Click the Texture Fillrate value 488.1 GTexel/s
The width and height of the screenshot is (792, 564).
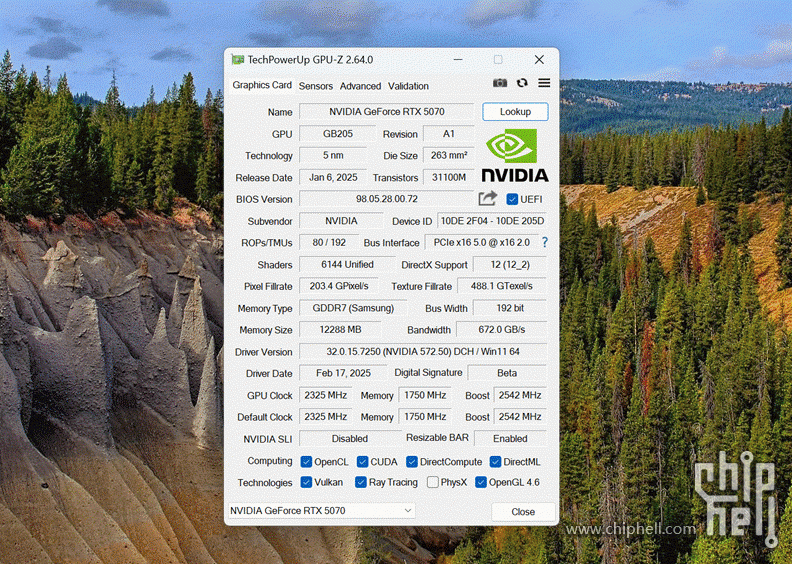tap(502, 286)
